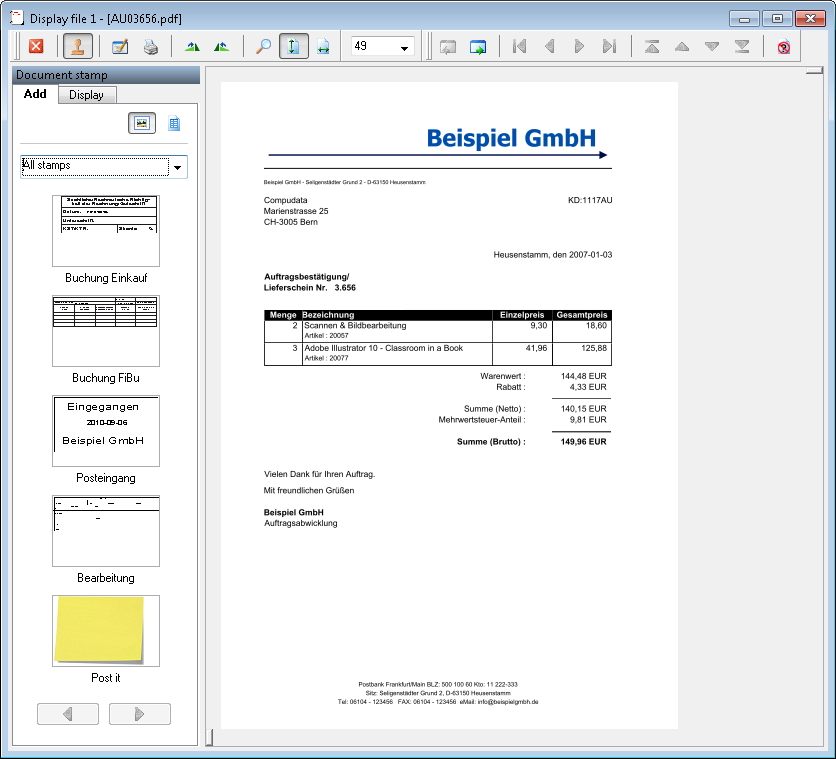This screenshot has height=759, width=836.
Task: Go to next page
Action: [579, 46]
